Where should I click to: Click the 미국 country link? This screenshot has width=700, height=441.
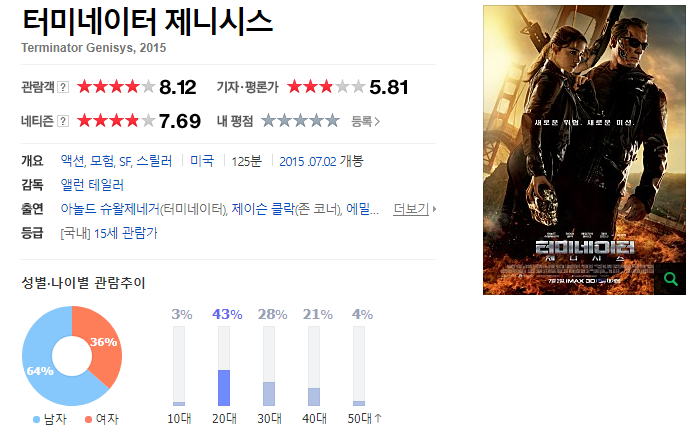click(x=202, y=161)
